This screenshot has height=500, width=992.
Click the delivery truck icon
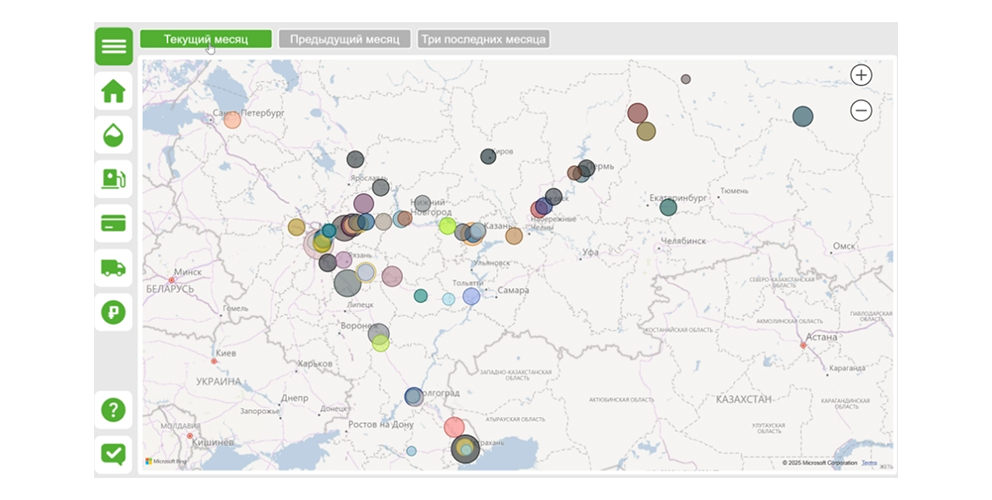click(x=114, y=268)
